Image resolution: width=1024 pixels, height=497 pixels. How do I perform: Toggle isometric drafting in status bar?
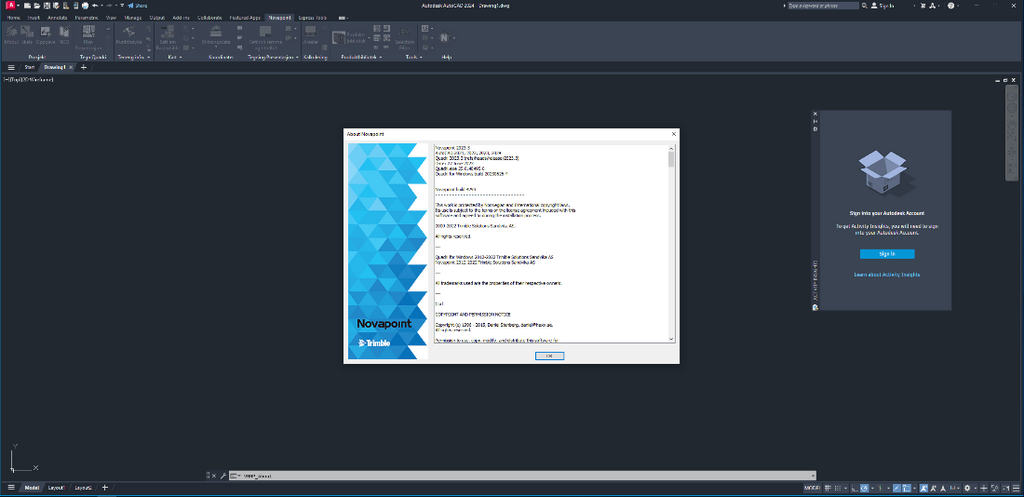tap(880, 488)
